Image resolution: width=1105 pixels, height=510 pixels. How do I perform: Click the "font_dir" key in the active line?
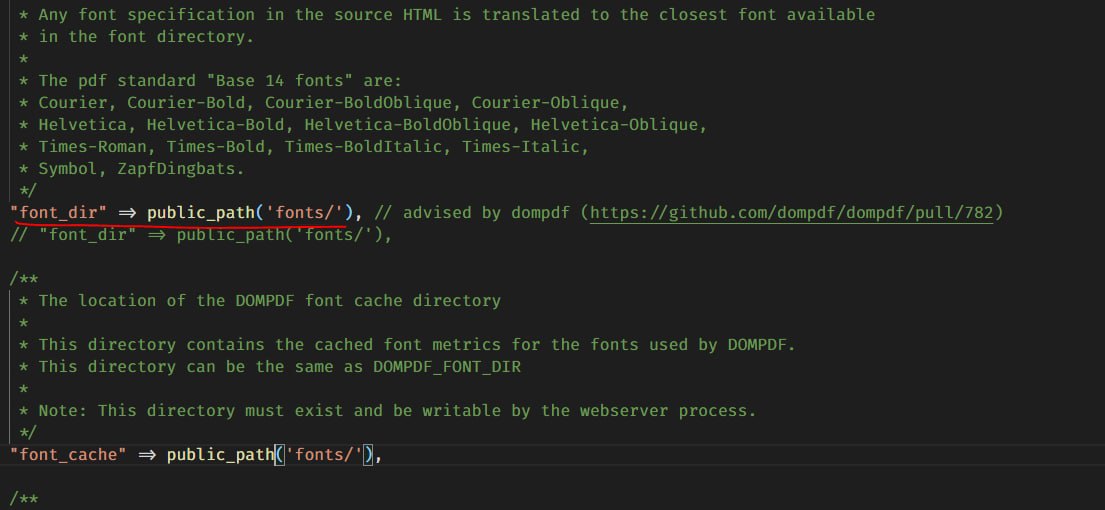[x=58, y=212]
